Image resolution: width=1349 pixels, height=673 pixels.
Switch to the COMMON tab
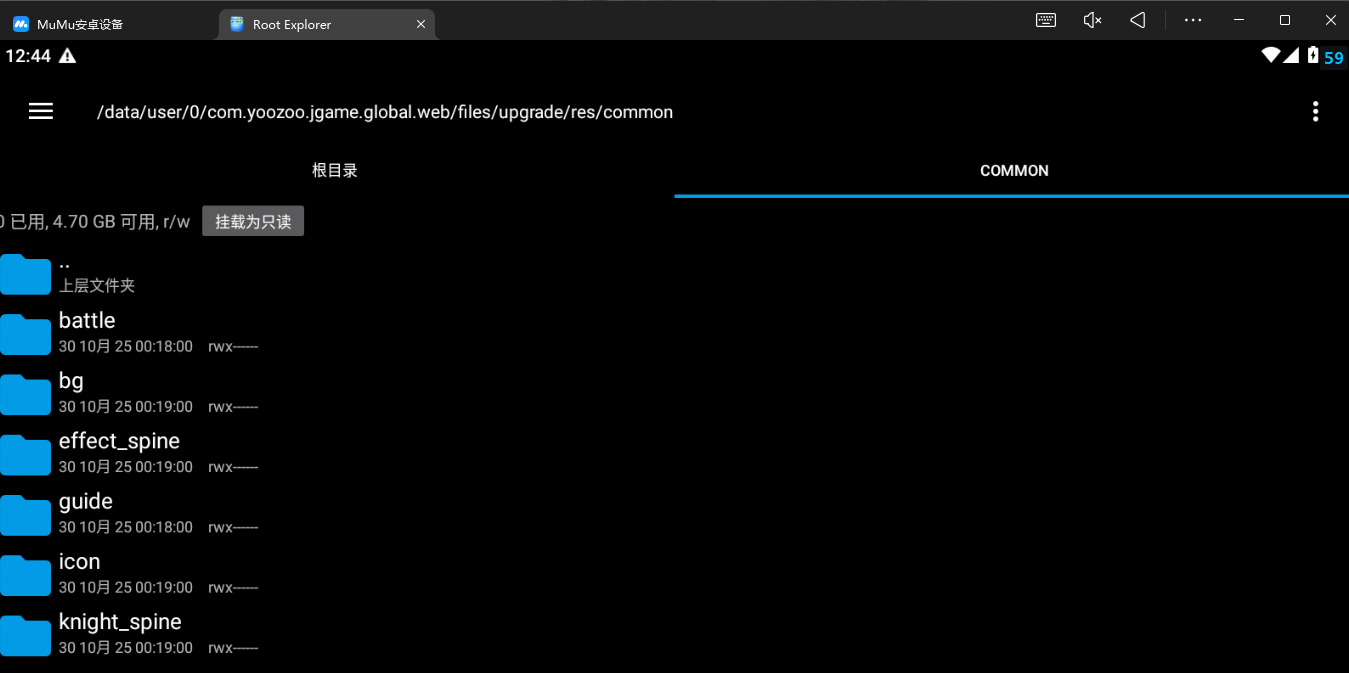(1014, 171)
